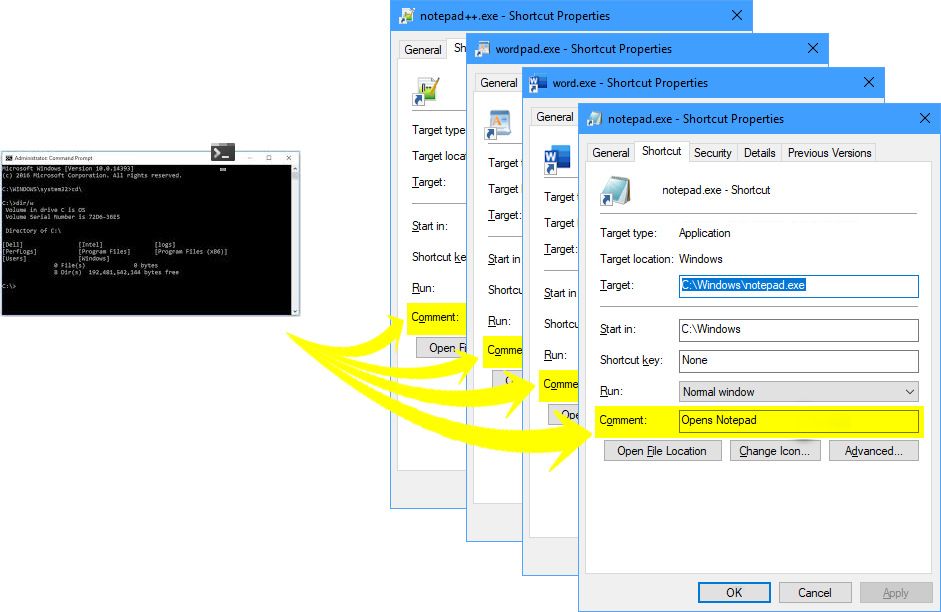
Task: Click the WordPad icon in the wordpad.exe title bar
Action: (482, 49)
